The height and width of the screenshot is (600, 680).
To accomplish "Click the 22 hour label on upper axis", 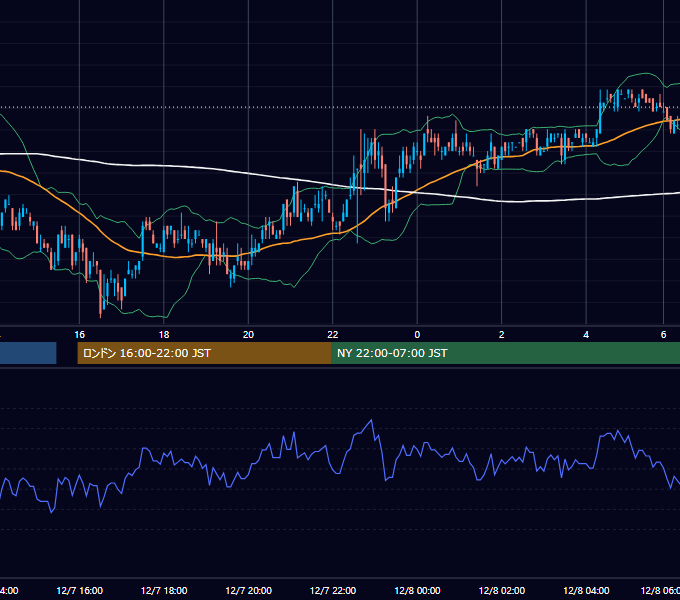I will tap(333, 335).
